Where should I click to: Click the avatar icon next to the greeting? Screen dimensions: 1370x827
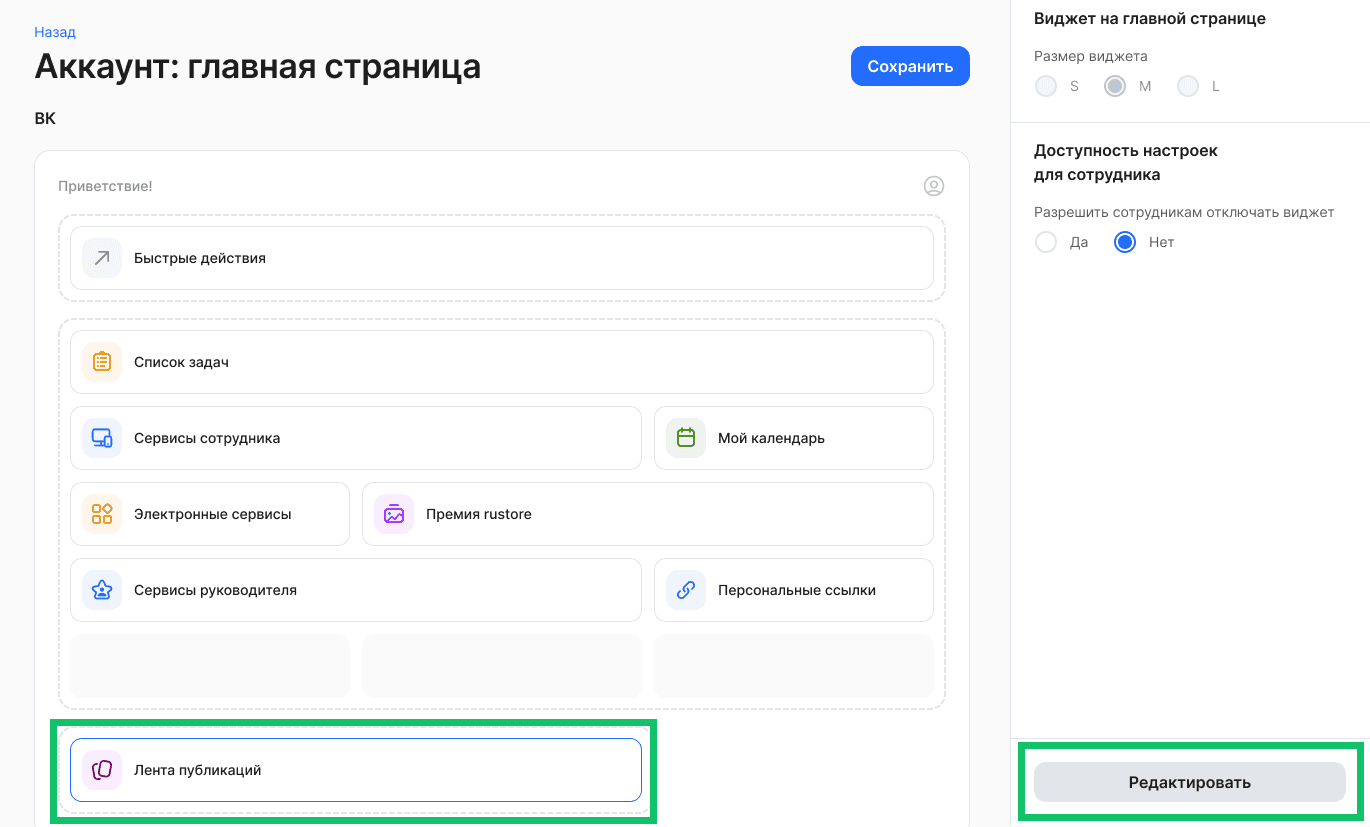tap(933, 185)
